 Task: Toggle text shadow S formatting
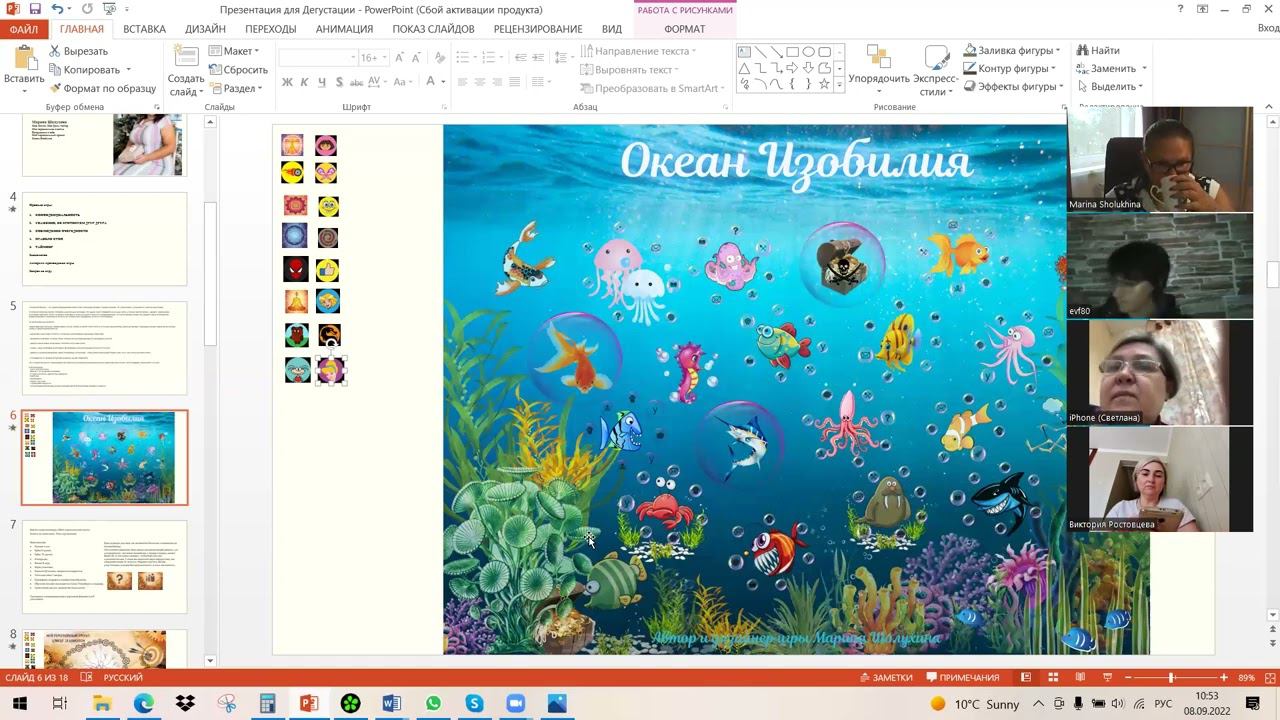pos(339,82)
